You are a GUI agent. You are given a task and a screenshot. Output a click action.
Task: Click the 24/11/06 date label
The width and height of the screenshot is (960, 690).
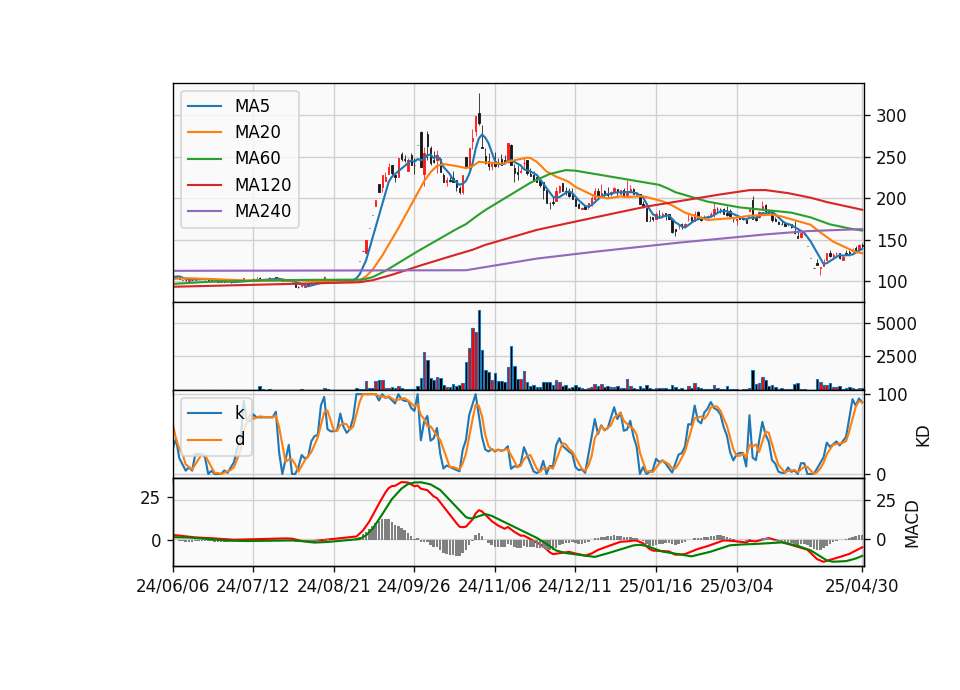pyautogui.click(x=495, y=586)
